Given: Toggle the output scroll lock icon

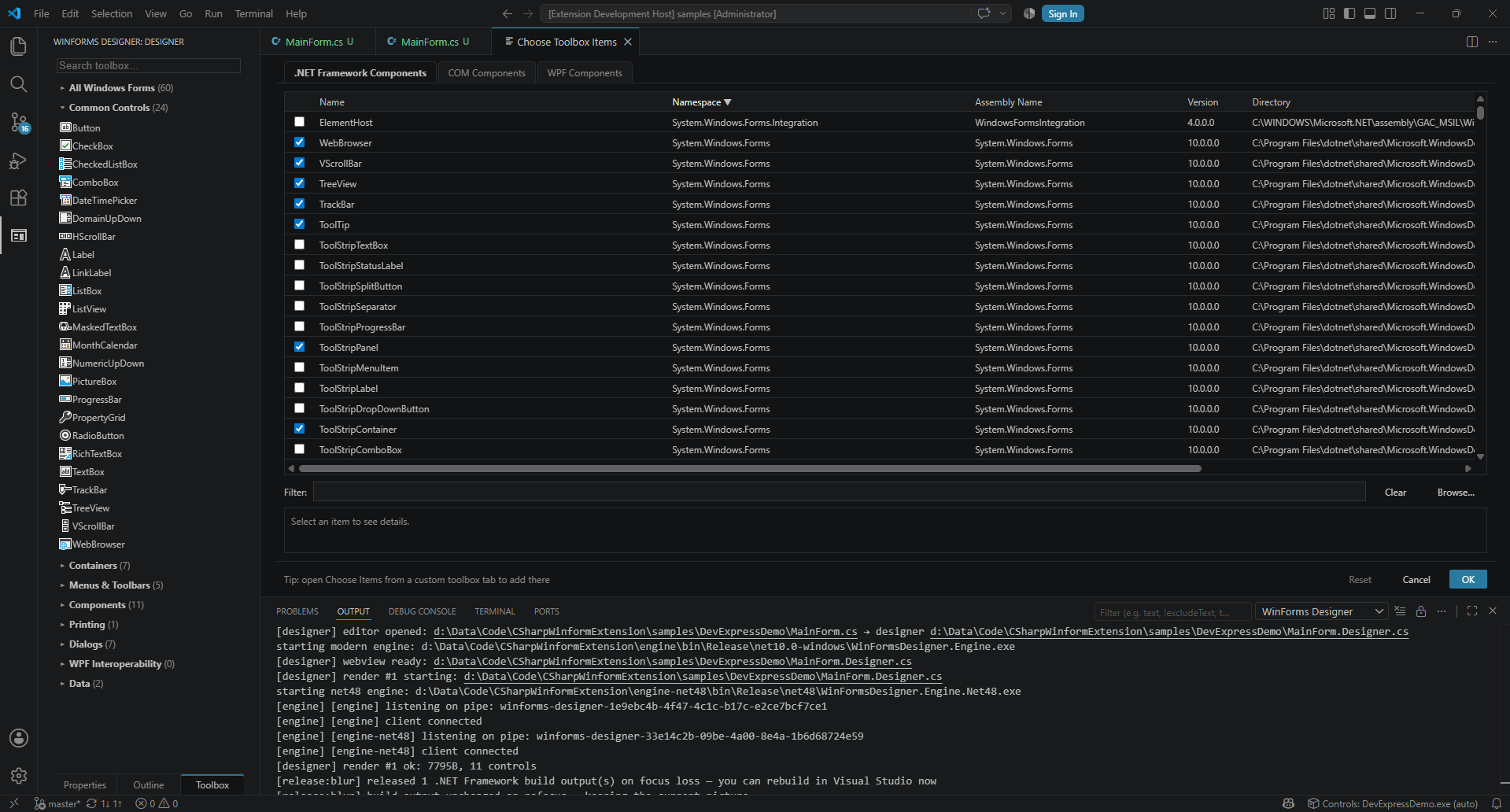Looking at the screenshot, I should click(1421, 611).
